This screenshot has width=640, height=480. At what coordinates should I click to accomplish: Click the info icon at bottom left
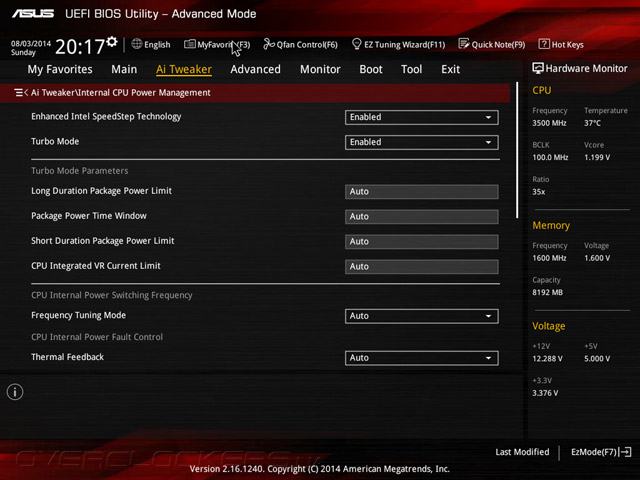click(15, 392)
